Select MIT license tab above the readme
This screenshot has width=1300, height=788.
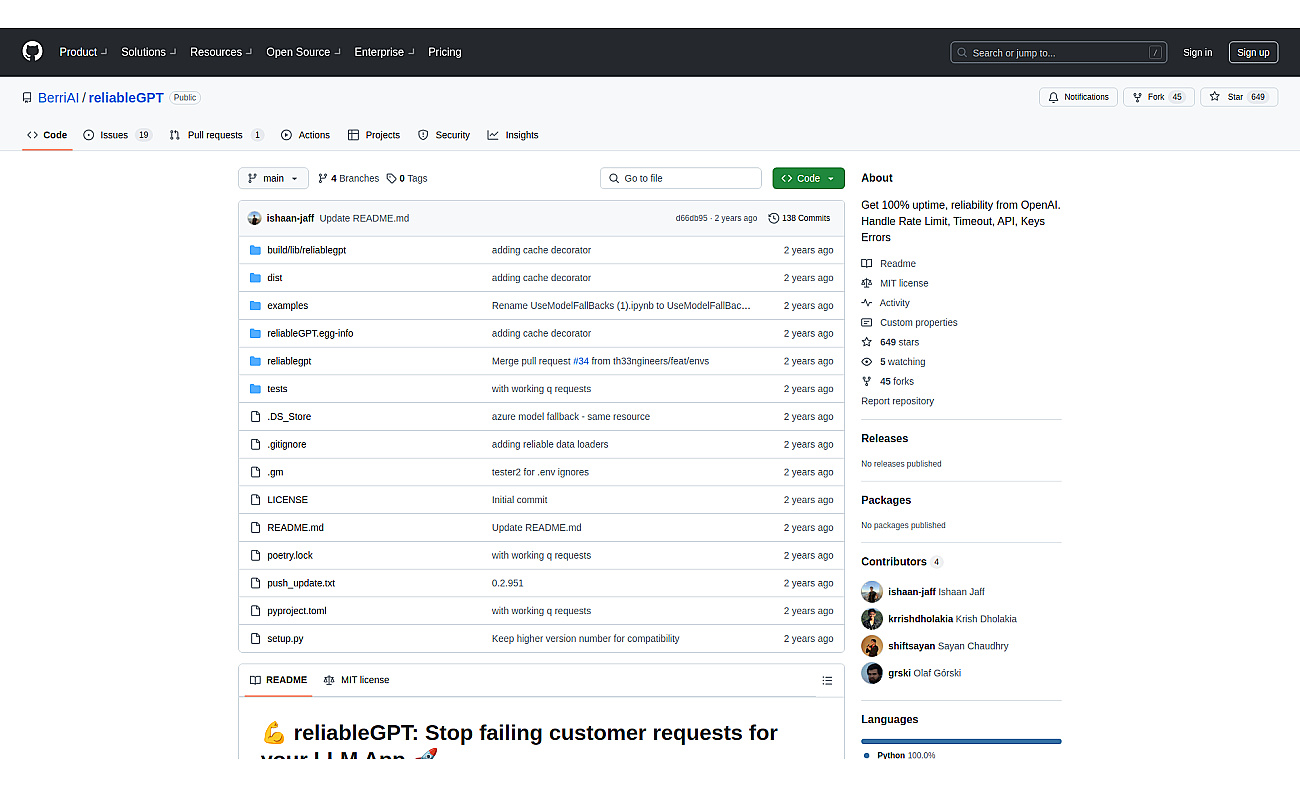pos(356,680)
